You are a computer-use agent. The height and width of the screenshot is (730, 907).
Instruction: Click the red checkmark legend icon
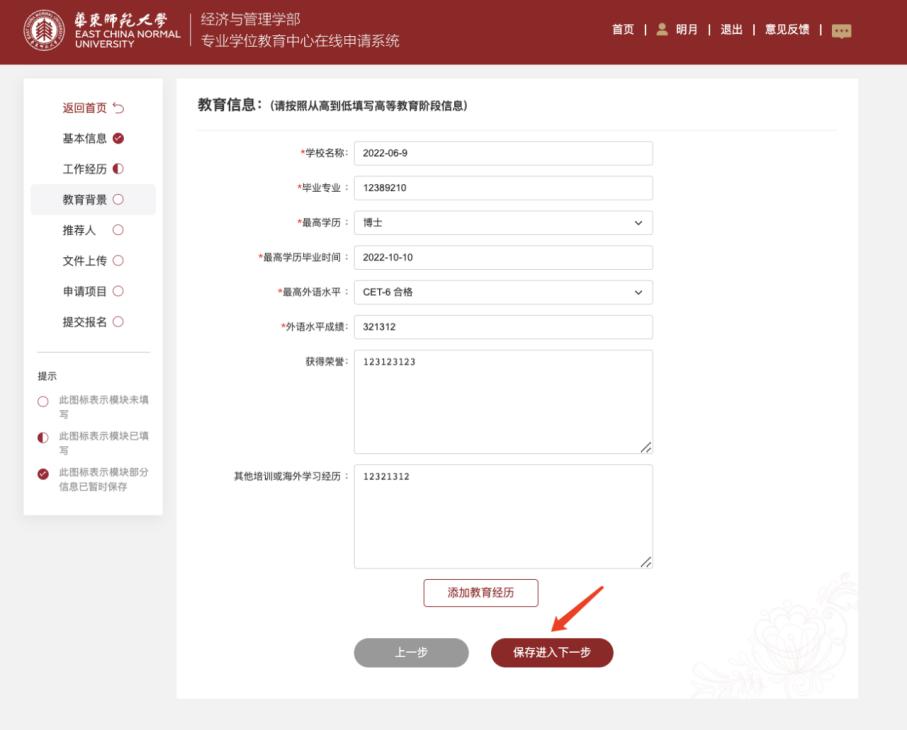click(x=43, y=474)
